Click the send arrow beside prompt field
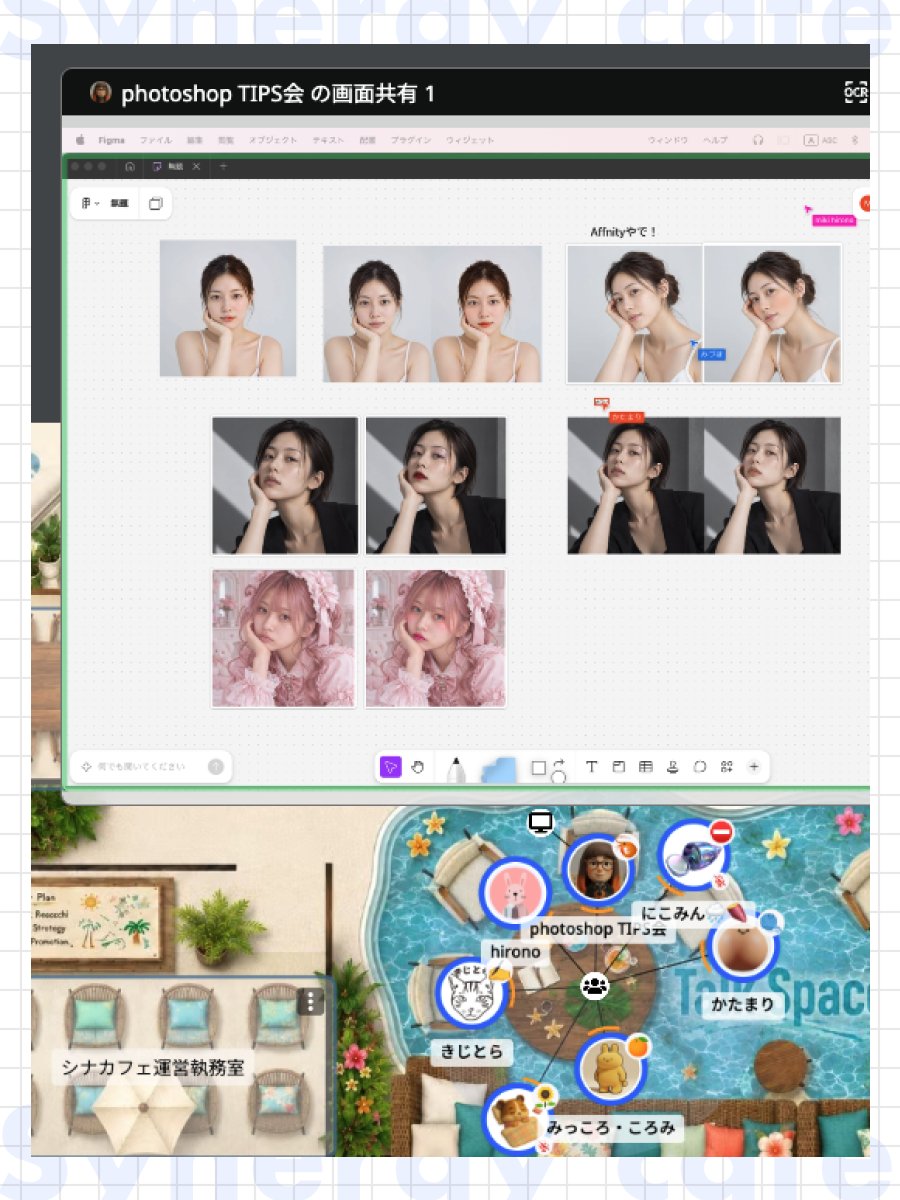The image size is (900, 1200). point(215,767)
